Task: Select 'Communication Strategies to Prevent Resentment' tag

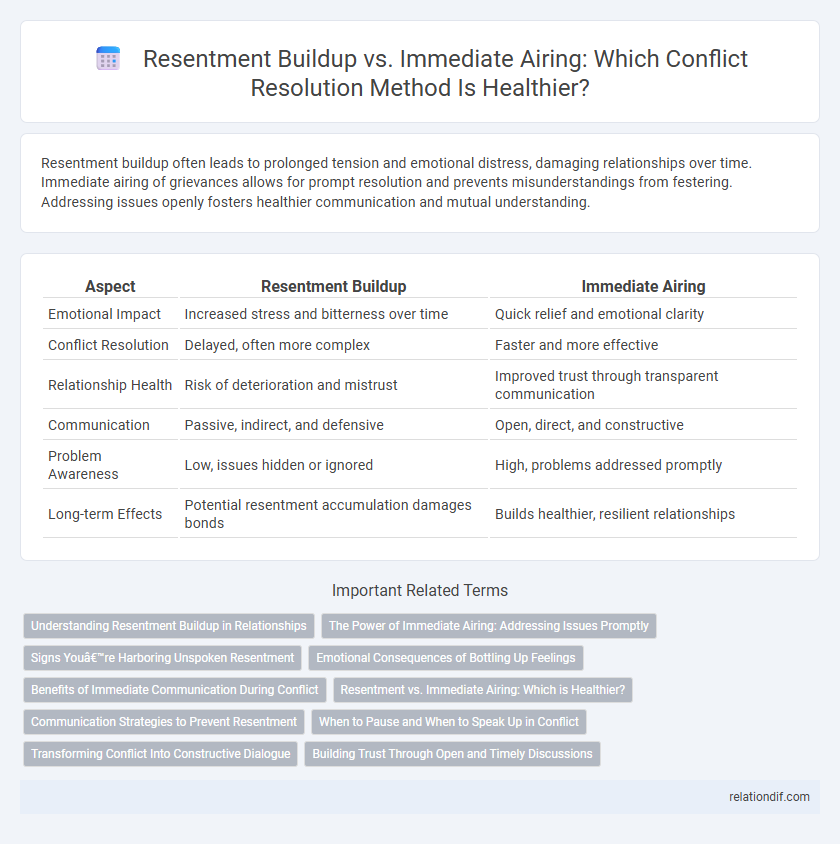Action: click(164, 722)
